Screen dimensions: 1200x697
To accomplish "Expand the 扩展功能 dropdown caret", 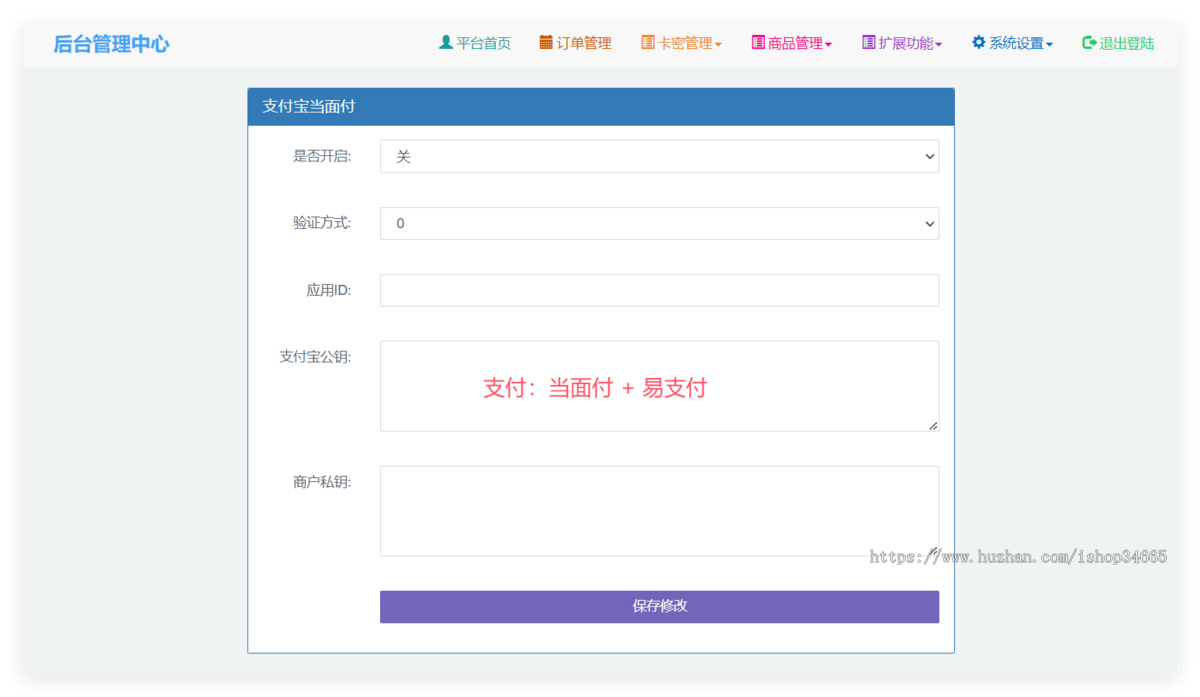I will 939,44.
